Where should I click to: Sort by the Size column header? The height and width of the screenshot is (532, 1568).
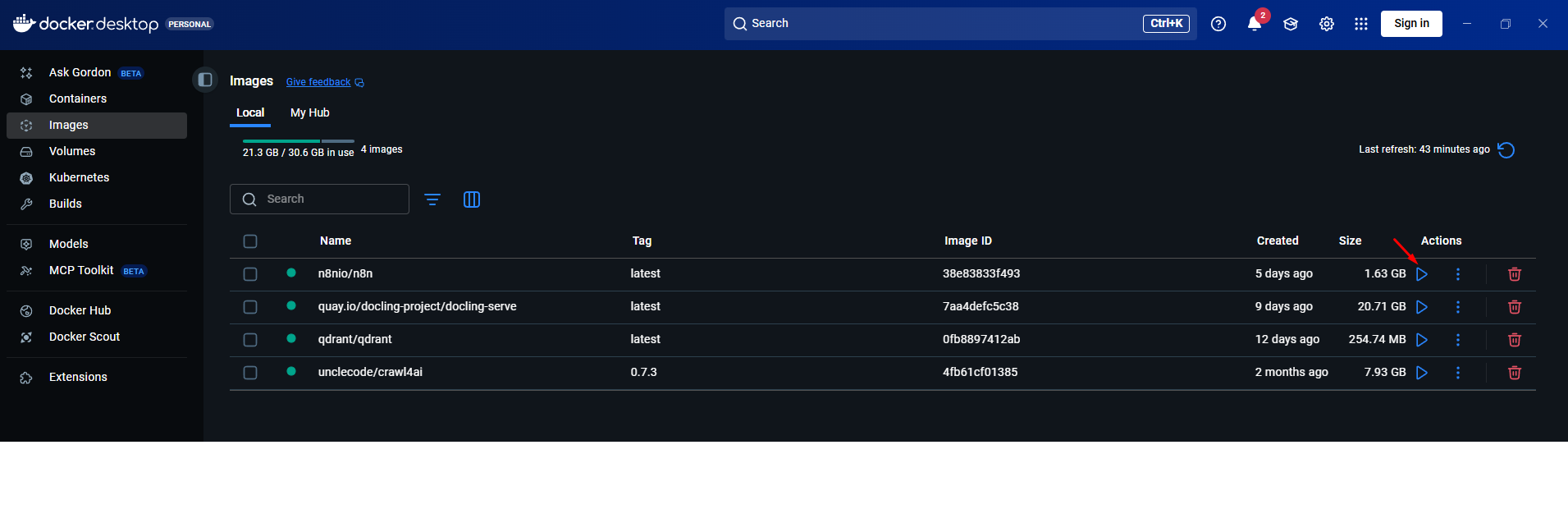pos(1350,241)
